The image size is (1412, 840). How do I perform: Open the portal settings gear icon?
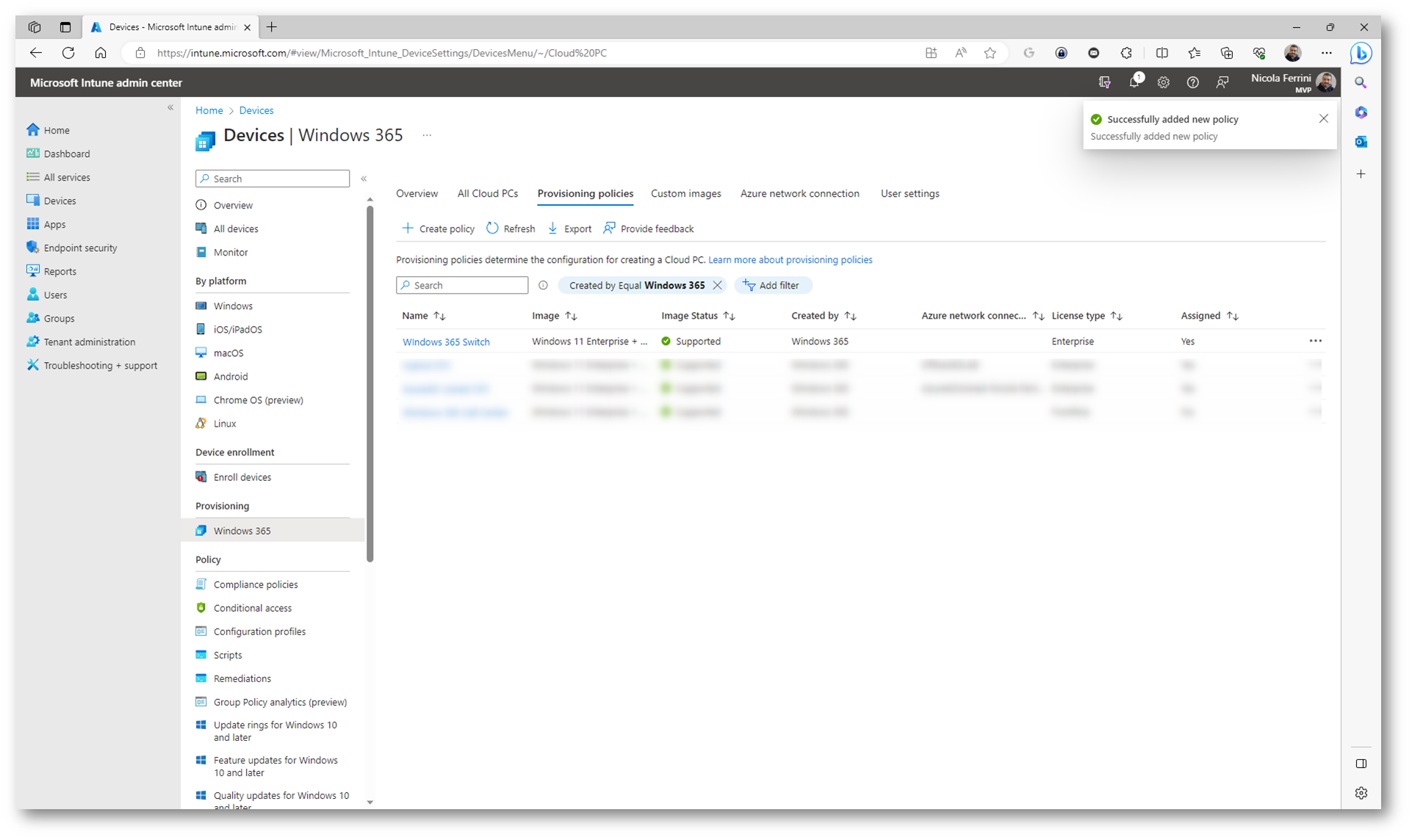[1163, 82]
